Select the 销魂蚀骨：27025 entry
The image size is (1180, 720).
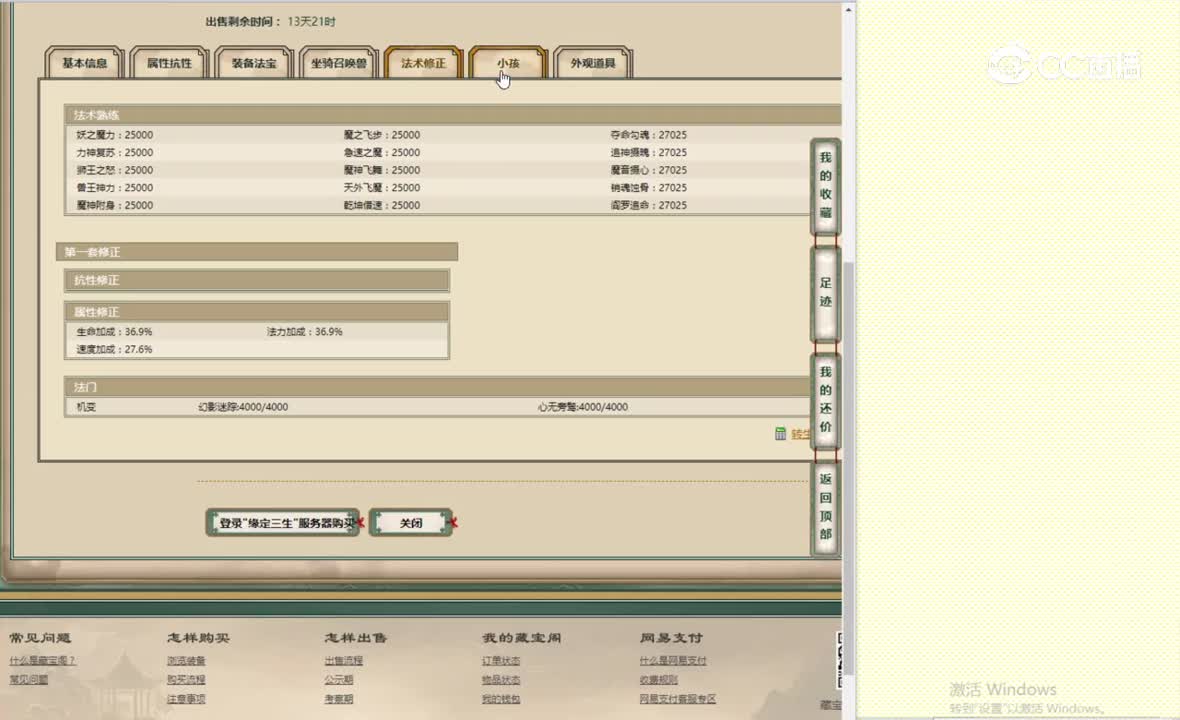point(649,187)
